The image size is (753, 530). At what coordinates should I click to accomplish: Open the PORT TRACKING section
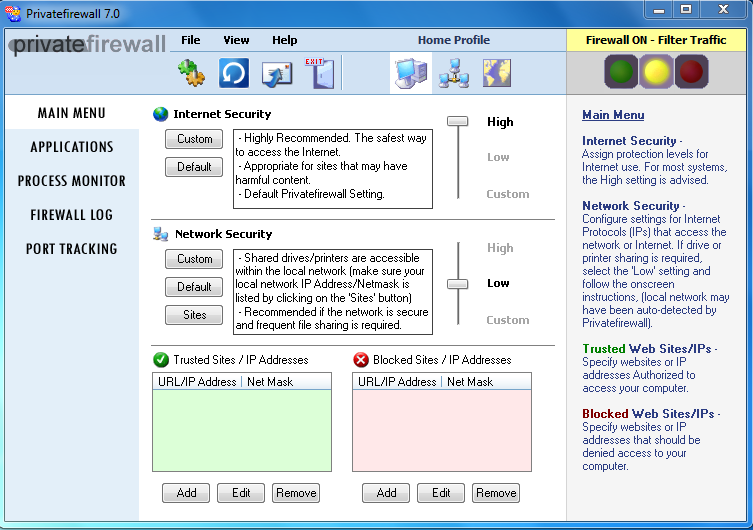pos(72,249)
